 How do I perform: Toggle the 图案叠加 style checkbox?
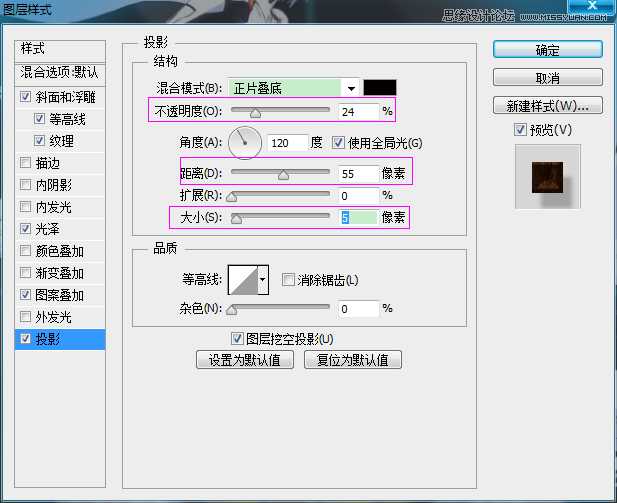click(x=25, y=294)
